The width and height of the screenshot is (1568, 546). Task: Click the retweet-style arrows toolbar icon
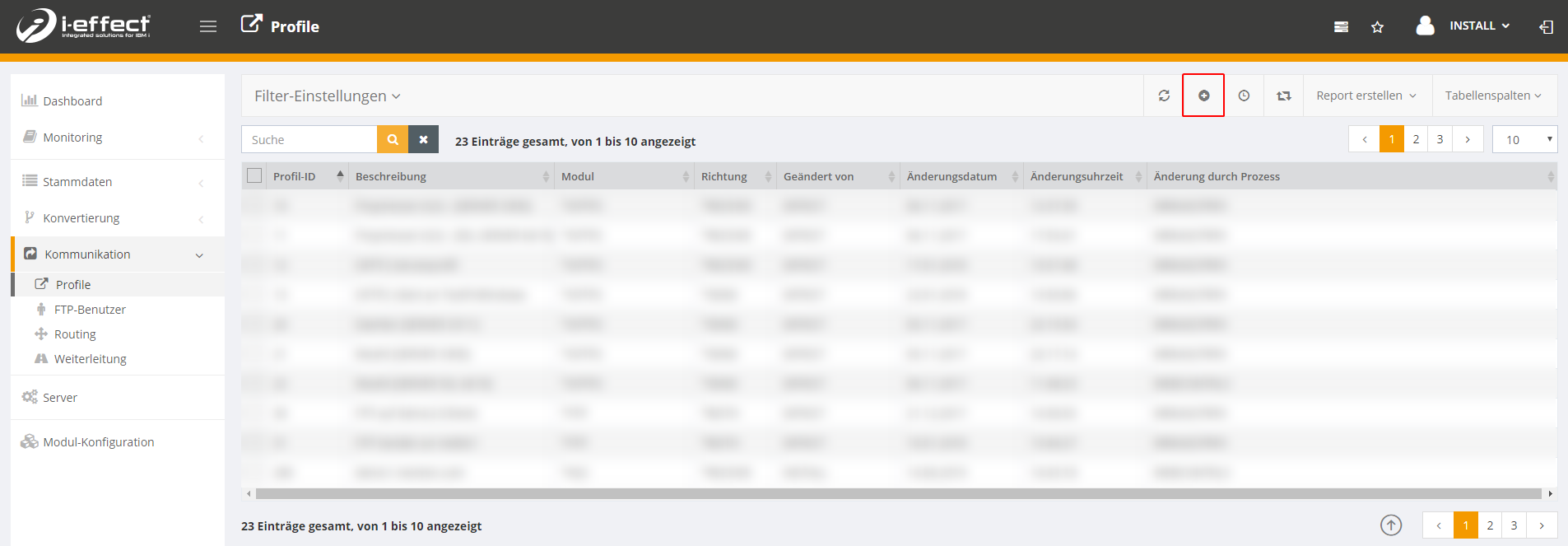(1283, 96)
